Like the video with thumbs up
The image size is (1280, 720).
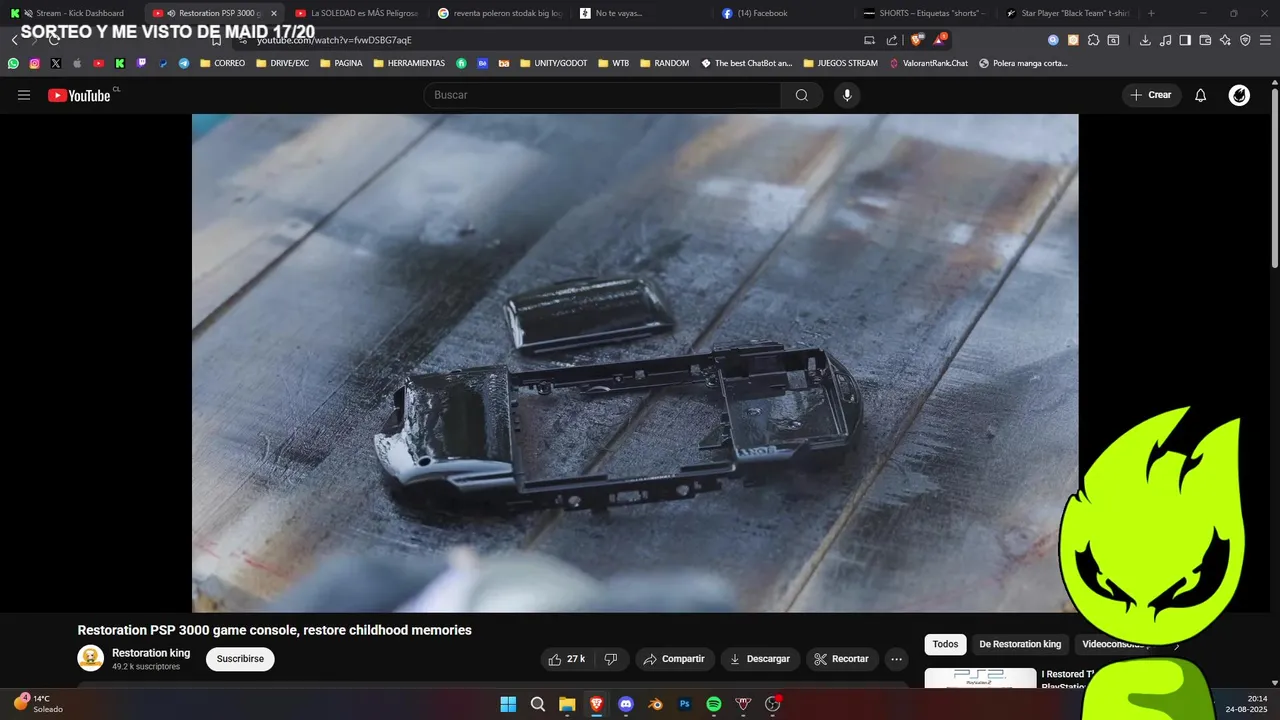(566, 659)
